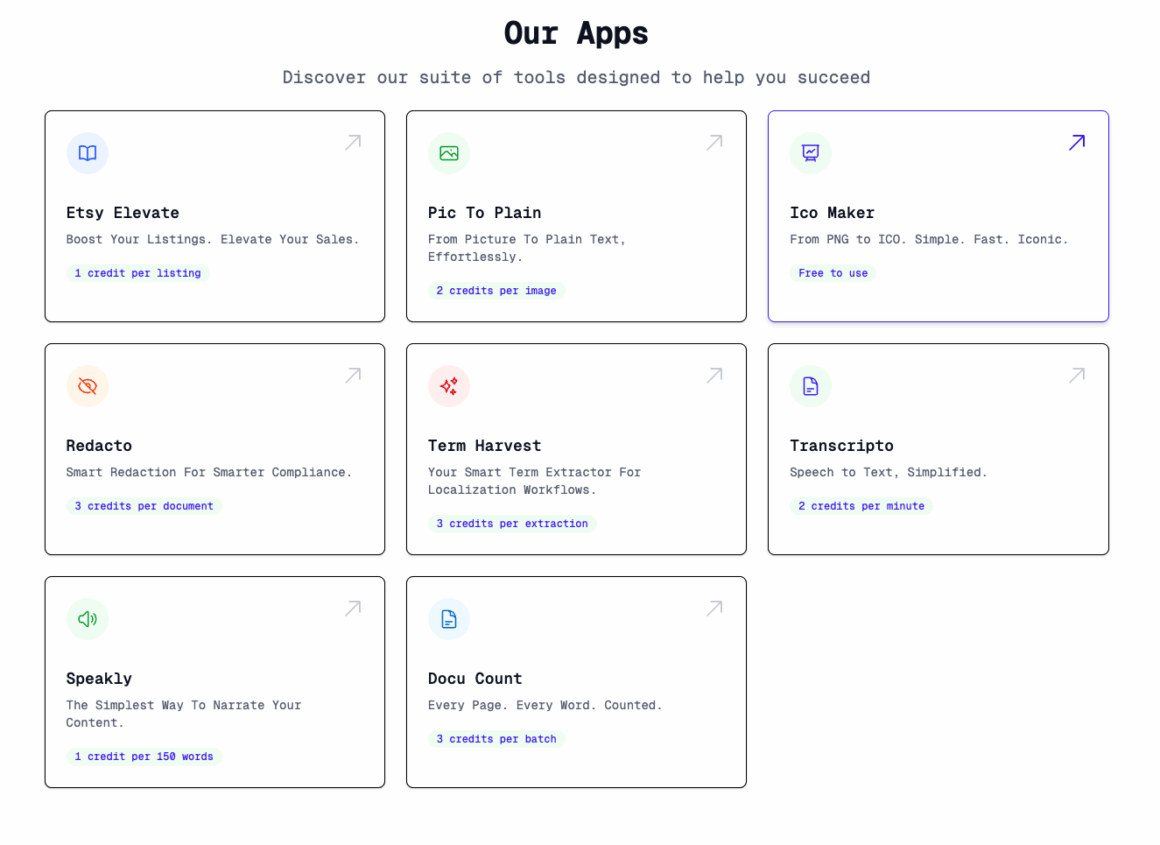Click the Speakly speaker volume icon
The width and height of the screenshot is (1160, 845).
click(x=87, y=619)
